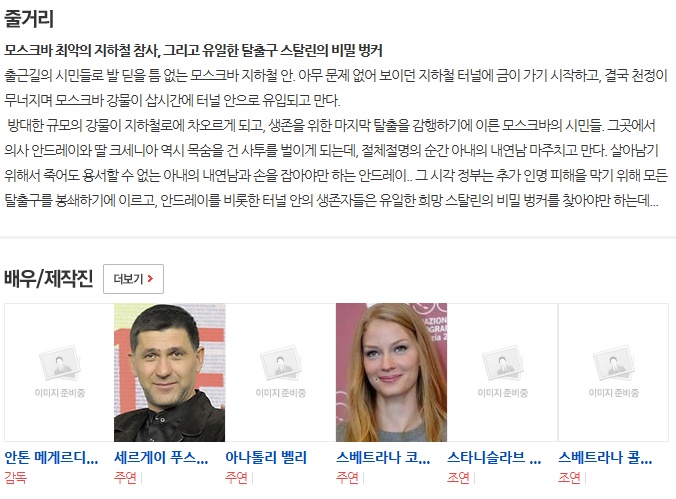
Task: Open the 스베트라나 콜... name link
Action: pos(605,458)
